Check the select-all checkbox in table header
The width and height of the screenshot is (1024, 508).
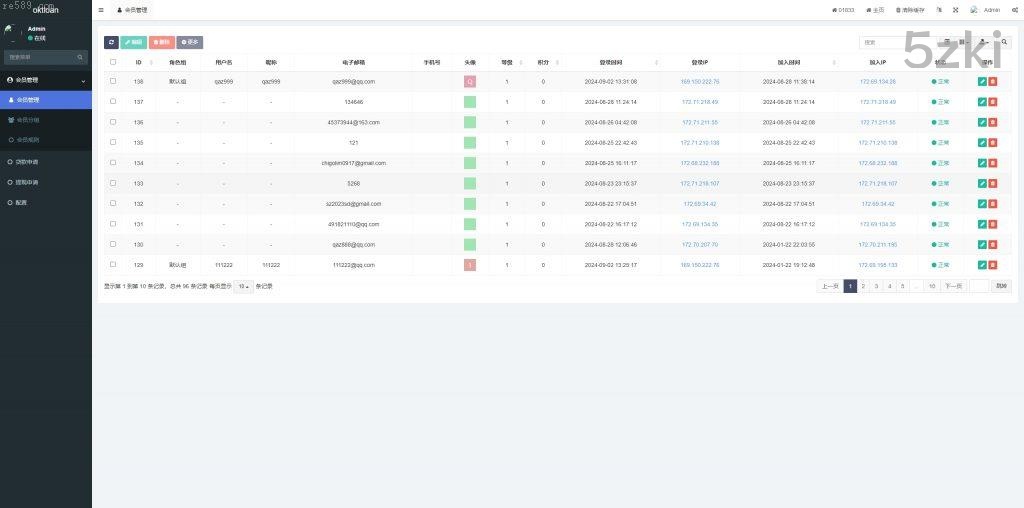point(113,62)
